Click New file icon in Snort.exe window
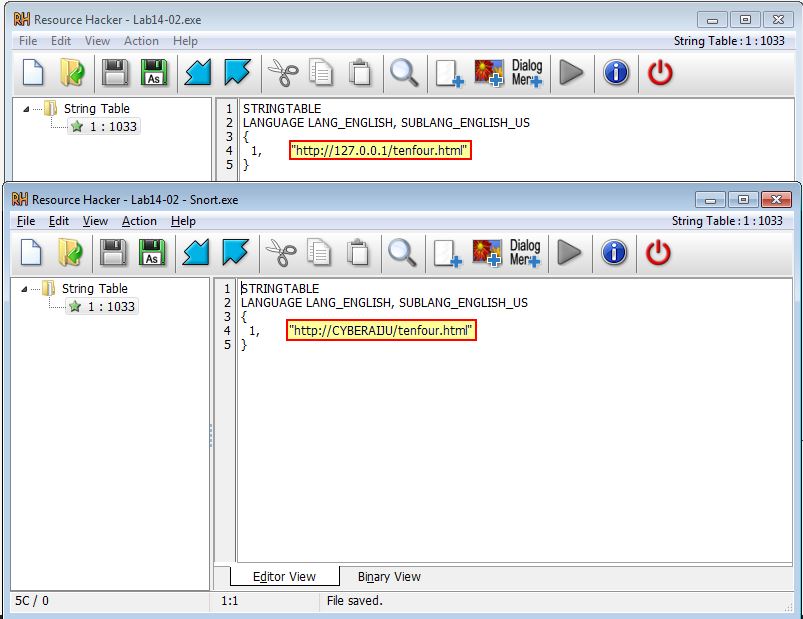 click(31, 253)
